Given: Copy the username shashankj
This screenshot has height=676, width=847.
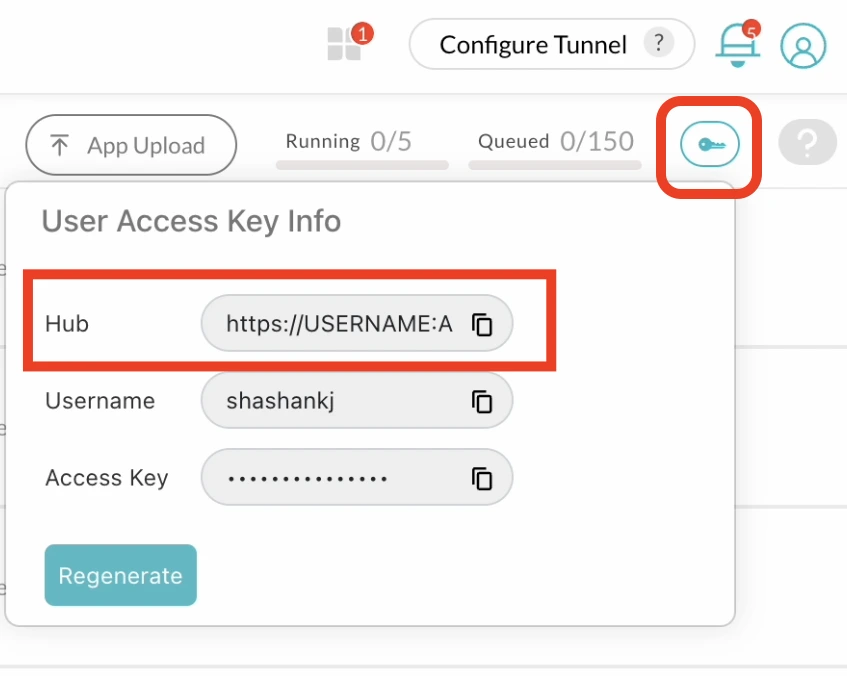Looking at the screenshot, I should [x=482, y=402].
